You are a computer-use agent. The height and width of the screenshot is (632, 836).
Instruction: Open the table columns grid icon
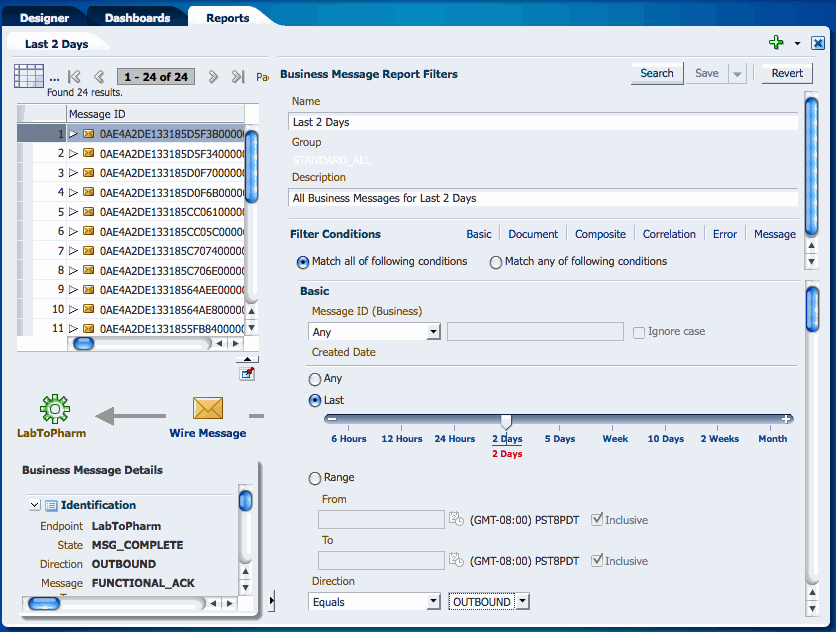coord(29,76)
